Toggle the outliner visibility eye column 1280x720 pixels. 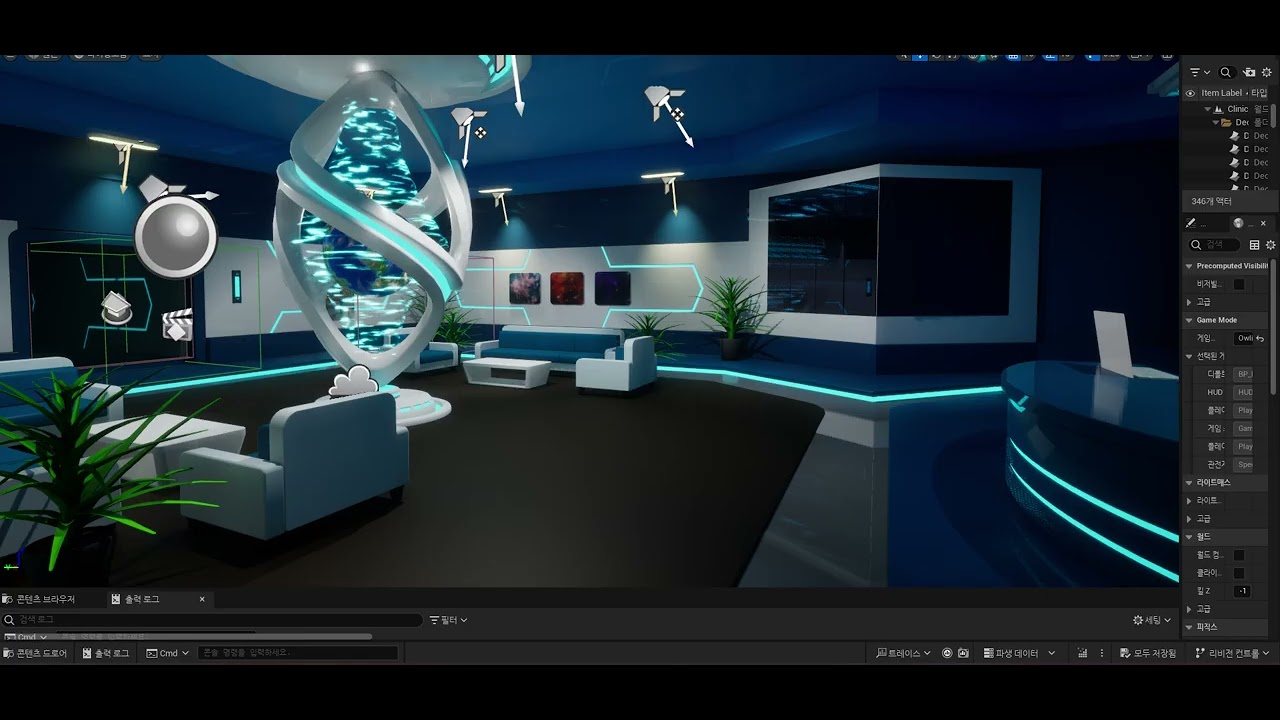1190,93
